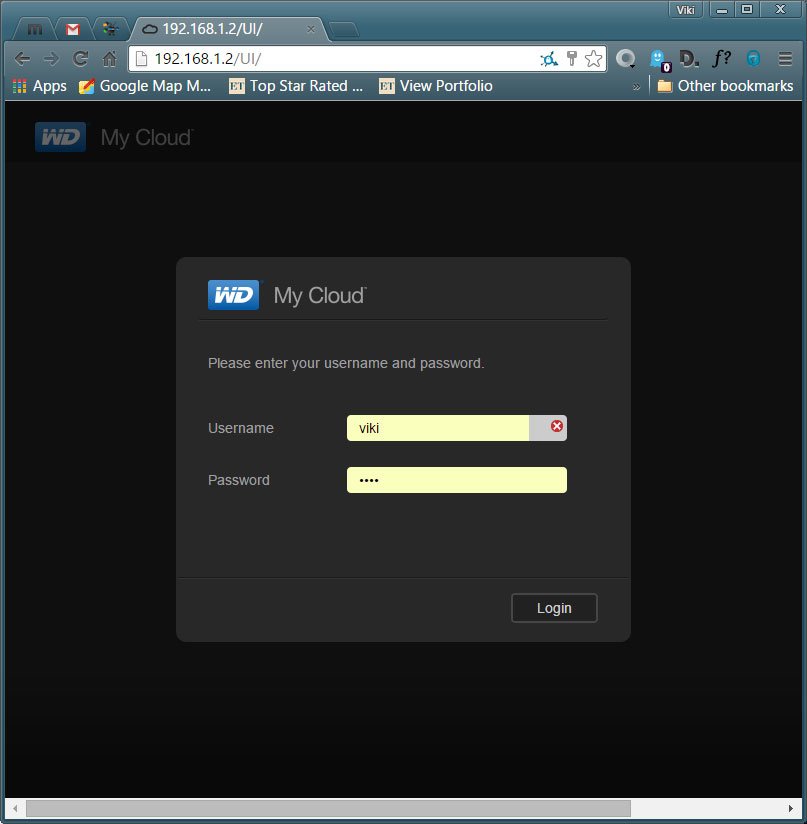807x824 pixels.
Task: Click the scrollbar right arrow
Action: (x=791, y=808)
